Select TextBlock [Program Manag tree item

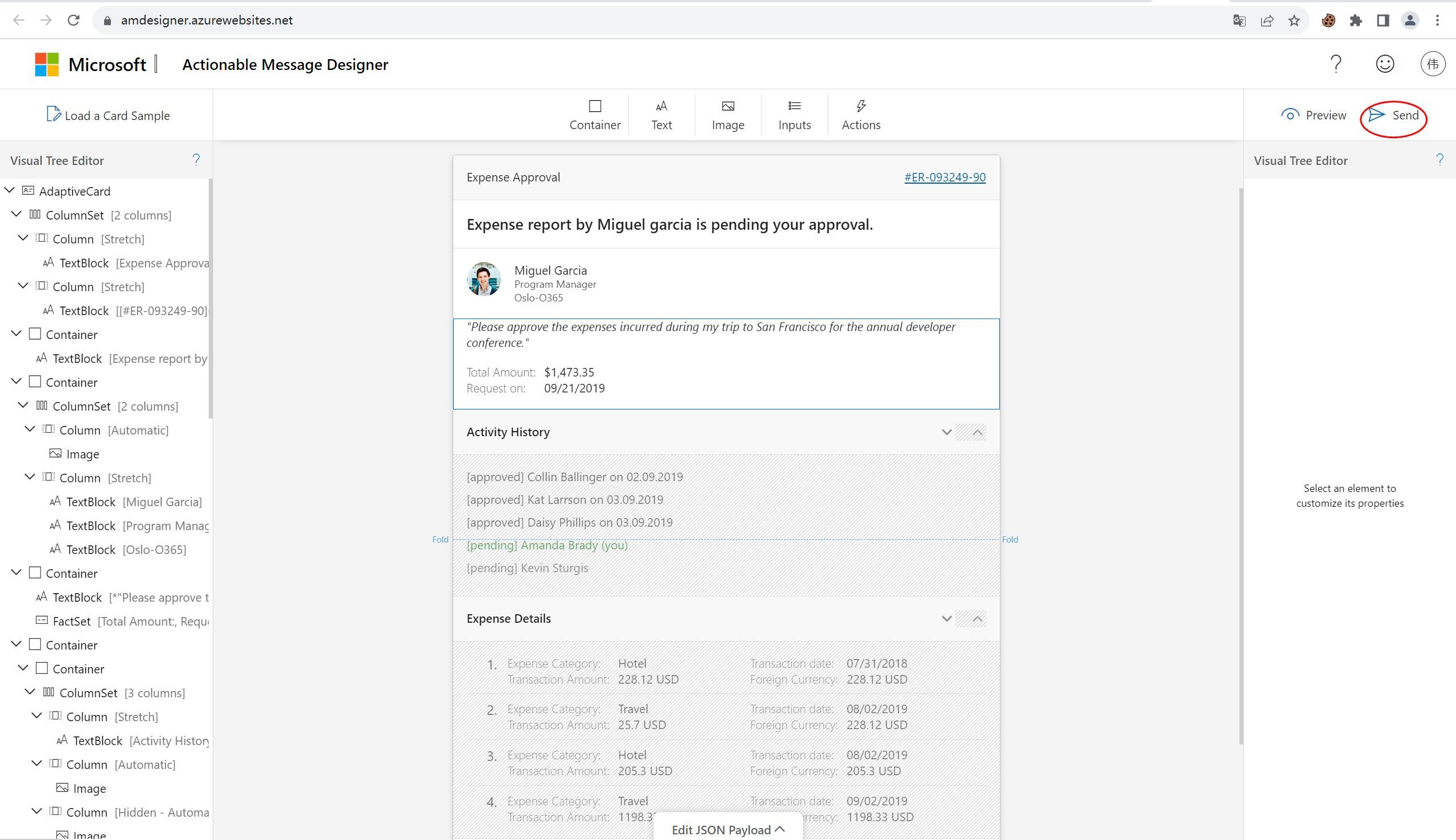[x=129, y=525]
